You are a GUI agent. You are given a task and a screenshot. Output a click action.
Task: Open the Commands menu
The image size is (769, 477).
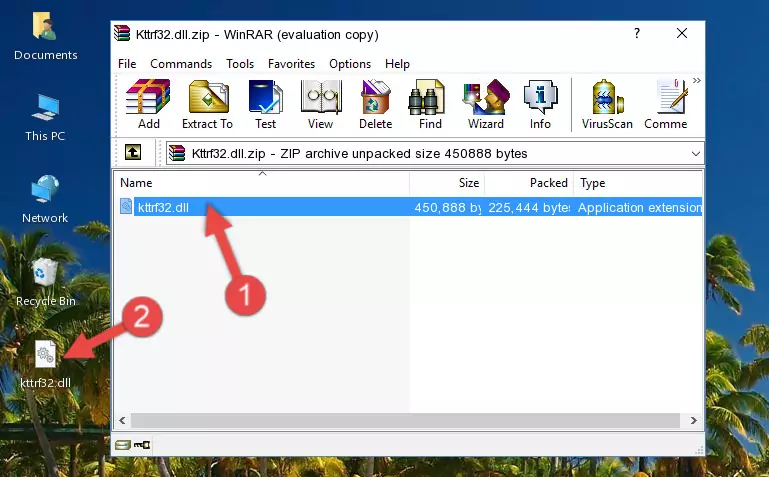181,64
